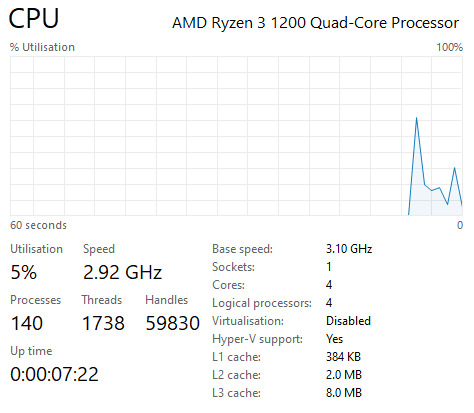Click the Up time value 0:00:07:22
This screenshot has width=474, height=413.
click(x=54, y=374)
